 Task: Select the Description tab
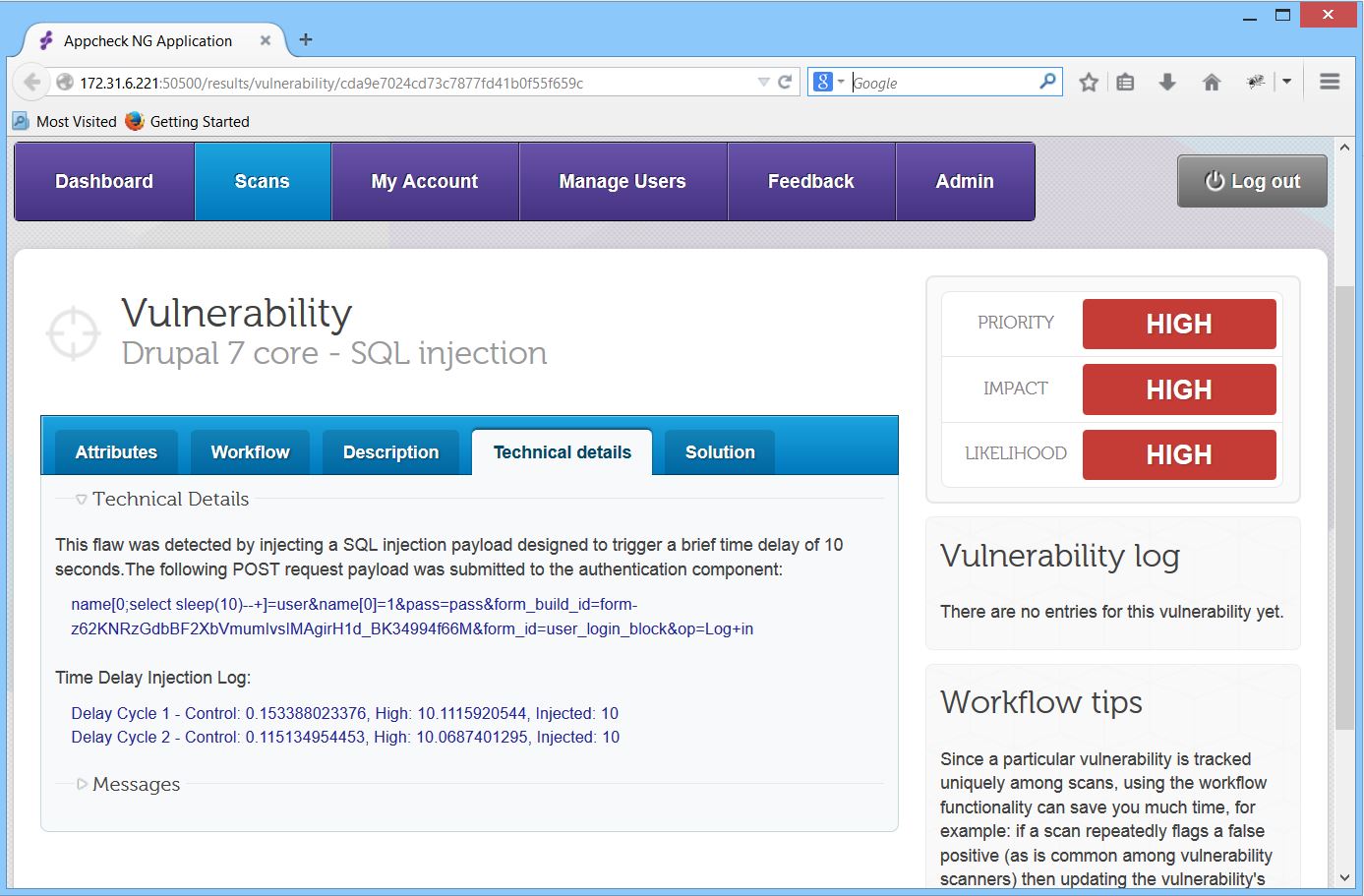coord(390,452)
